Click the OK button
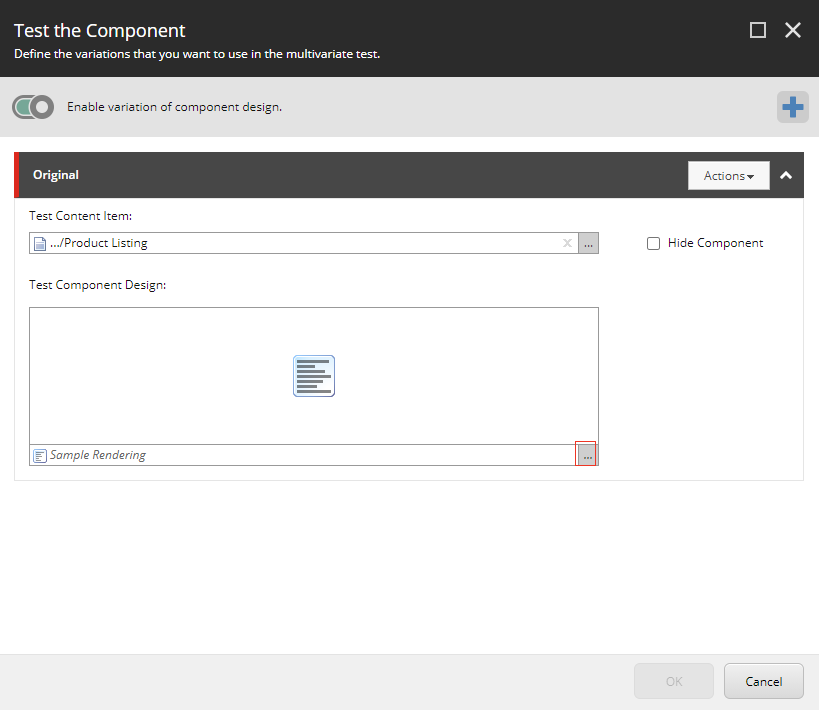 point(673,681)
